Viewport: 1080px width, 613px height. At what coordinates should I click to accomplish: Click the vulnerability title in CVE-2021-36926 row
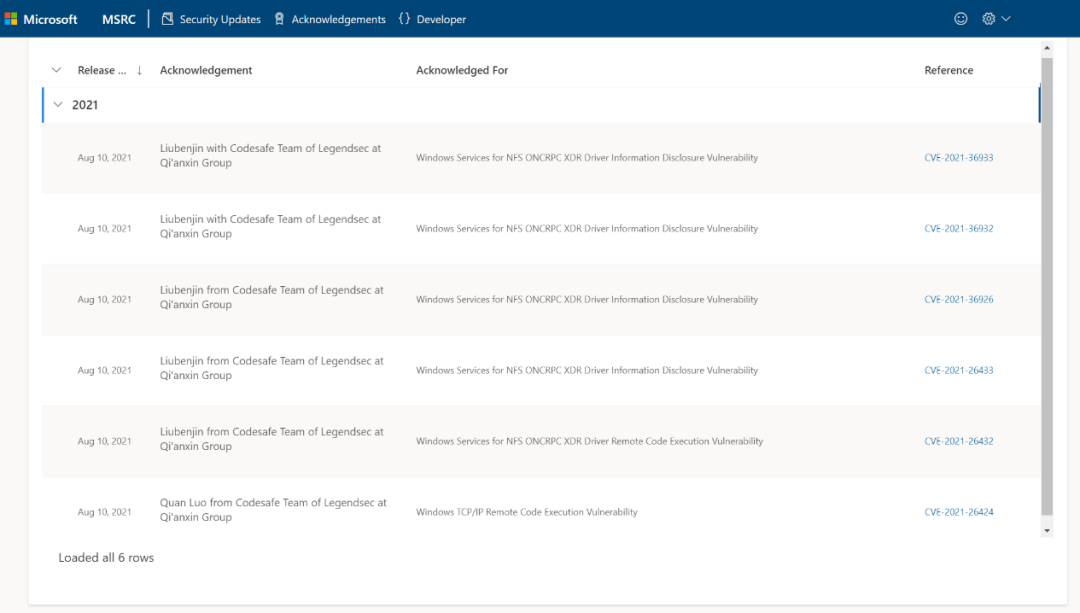point(587,300)
